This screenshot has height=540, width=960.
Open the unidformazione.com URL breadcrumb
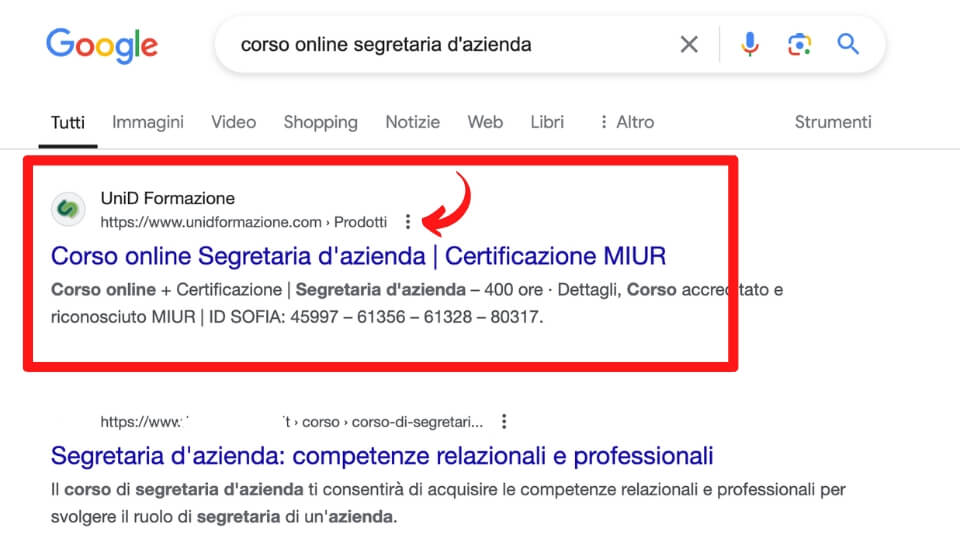click(244, 222)
